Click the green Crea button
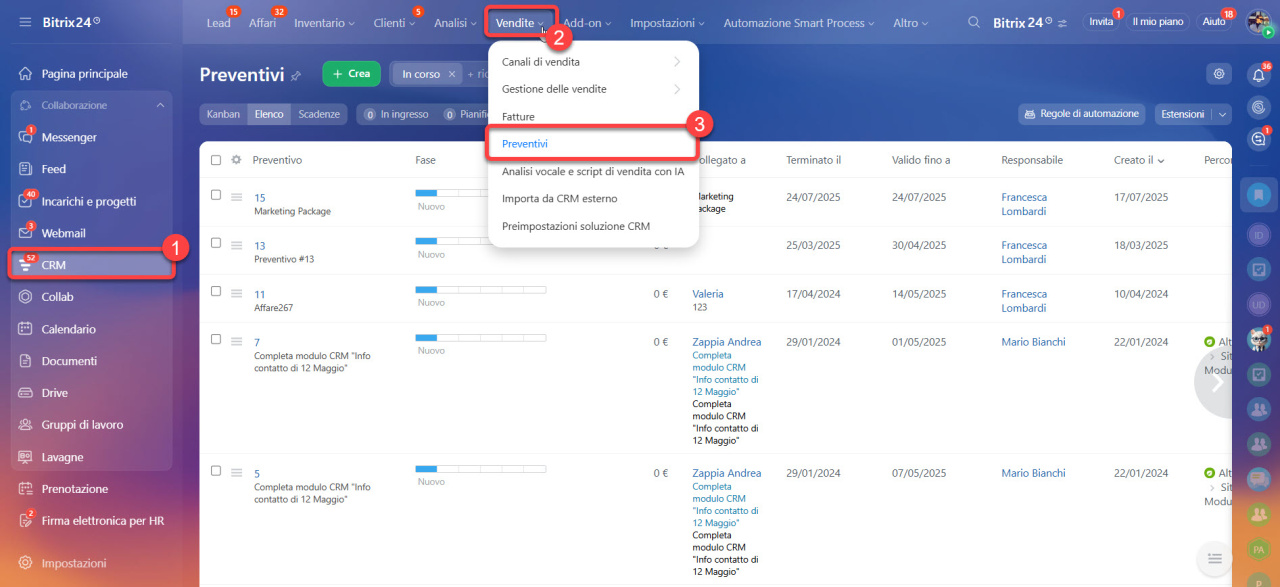 pos(352,74)
